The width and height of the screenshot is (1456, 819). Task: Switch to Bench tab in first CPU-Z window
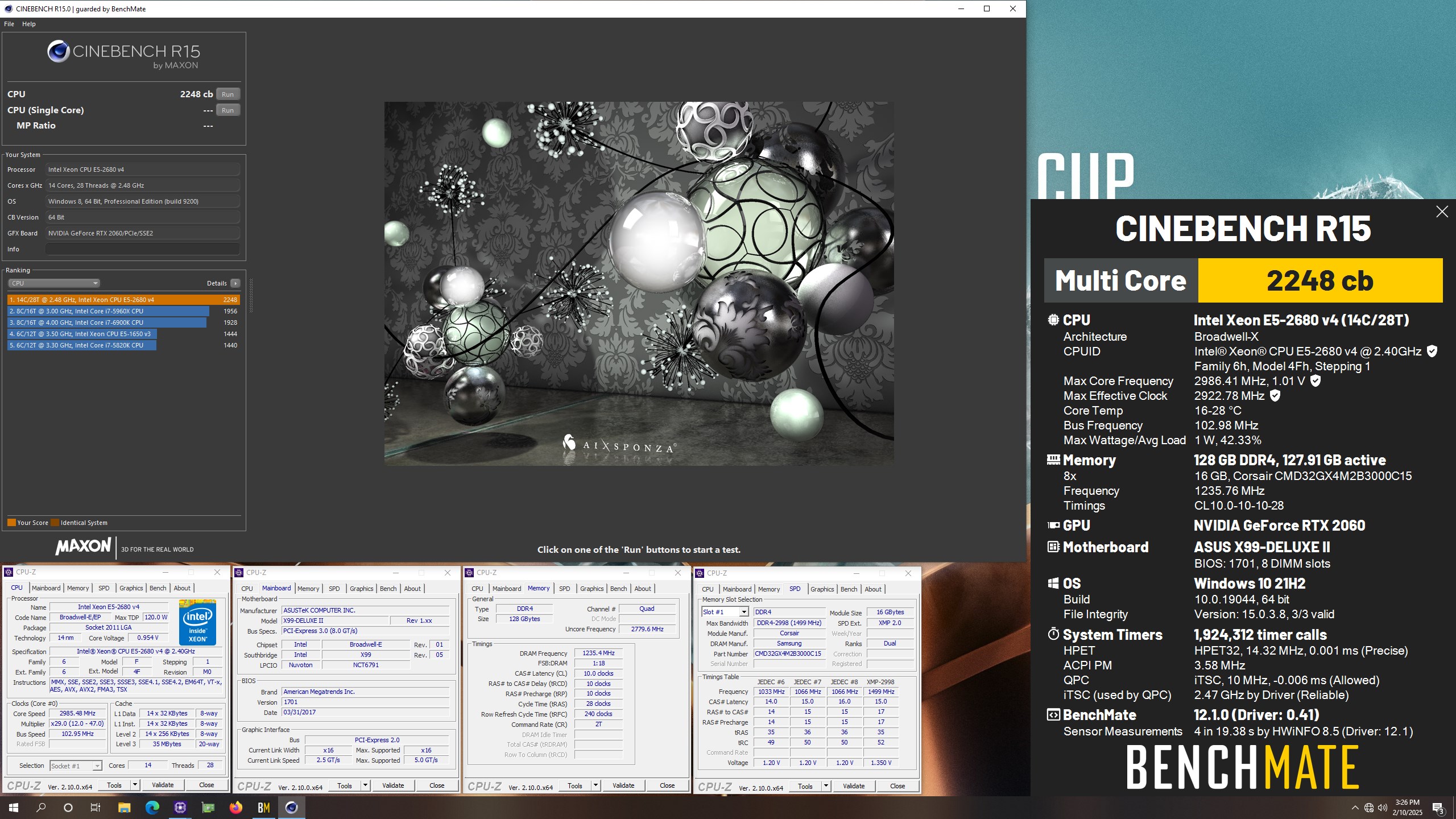pyautogui.click(x=158, y=588)
